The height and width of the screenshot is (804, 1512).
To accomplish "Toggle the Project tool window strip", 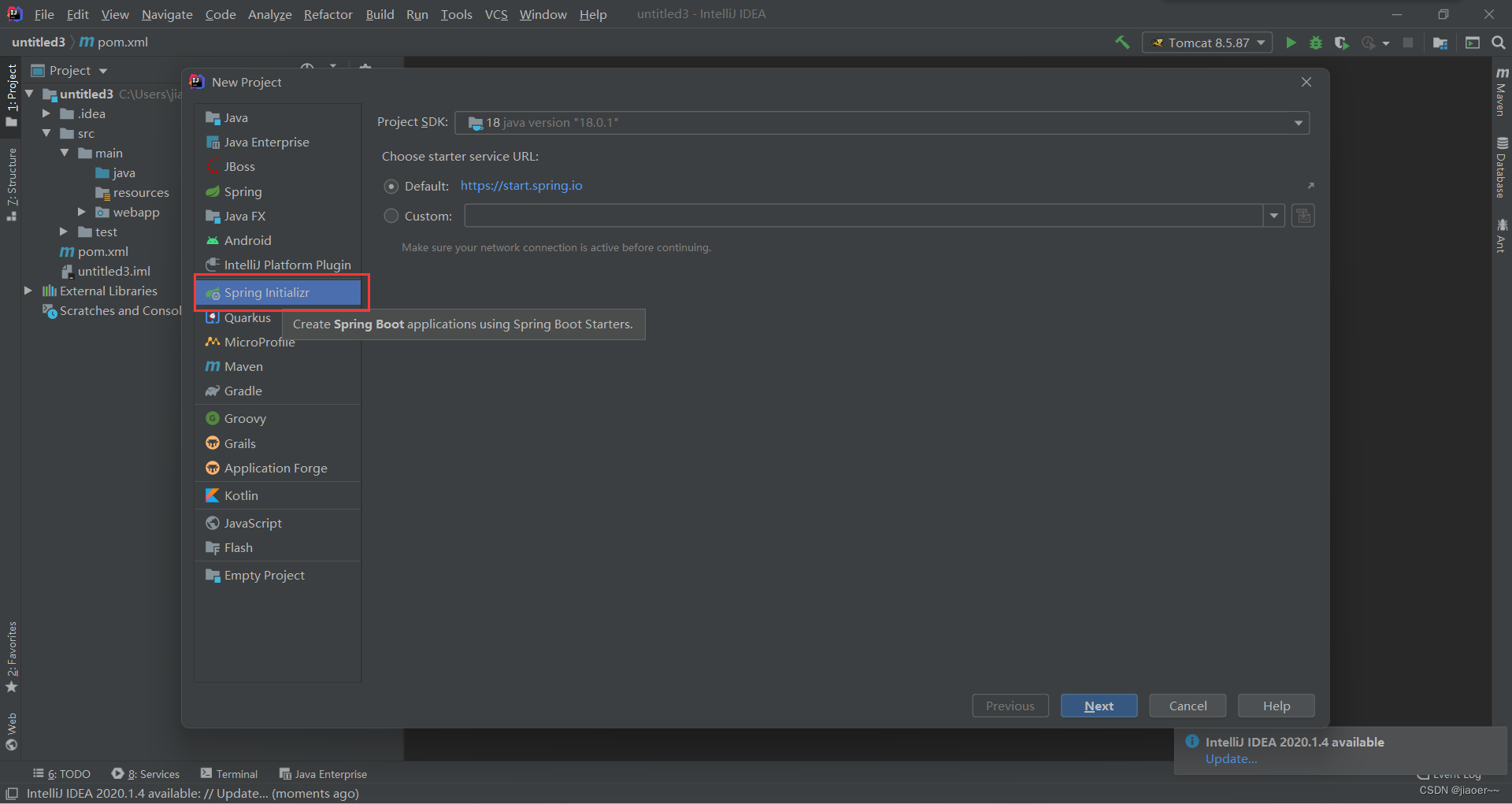I will pos(11,94).
